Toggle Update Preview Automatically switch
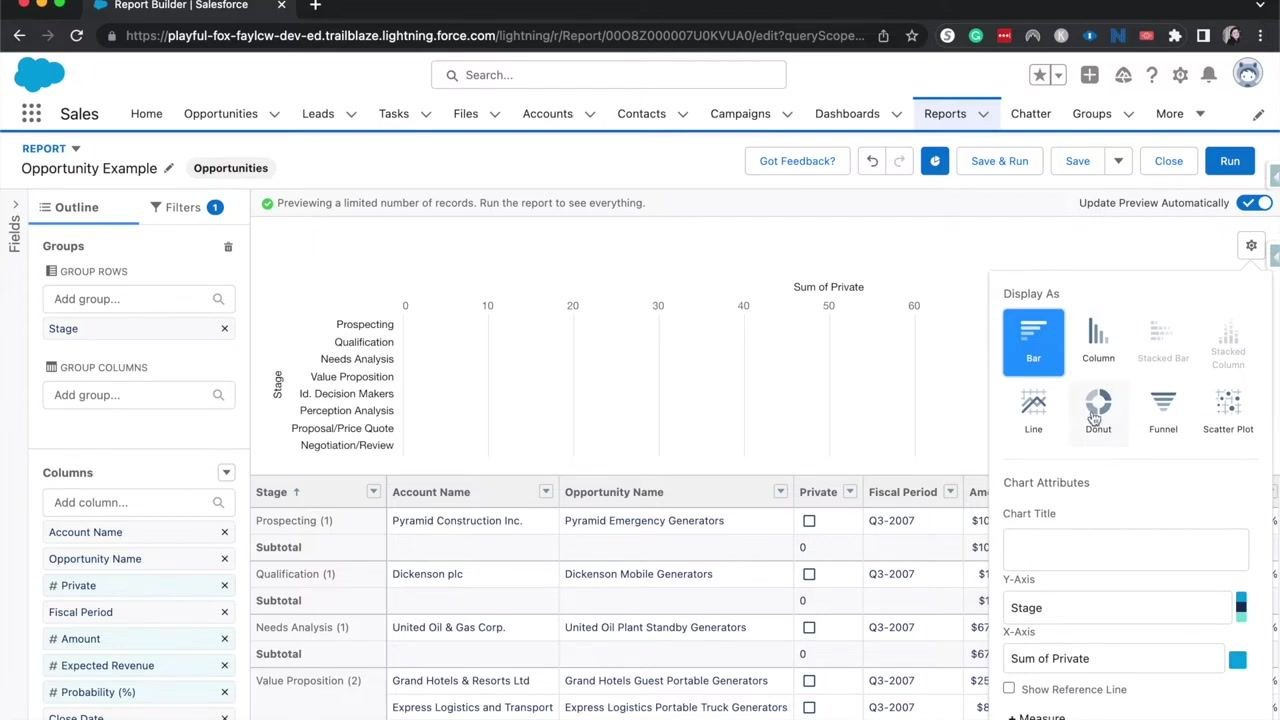Screen dimensions: 1280x720 (x=1254, y=203)
